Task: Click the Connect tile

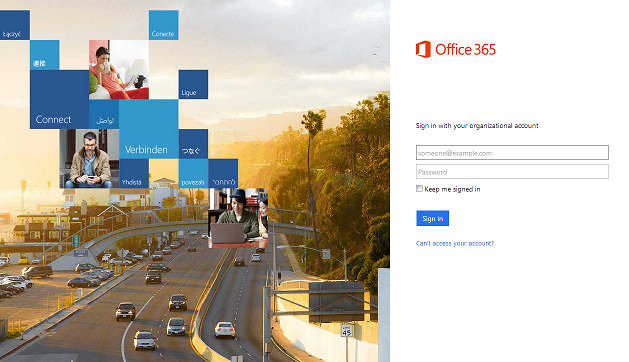Action: click(59, 100)
